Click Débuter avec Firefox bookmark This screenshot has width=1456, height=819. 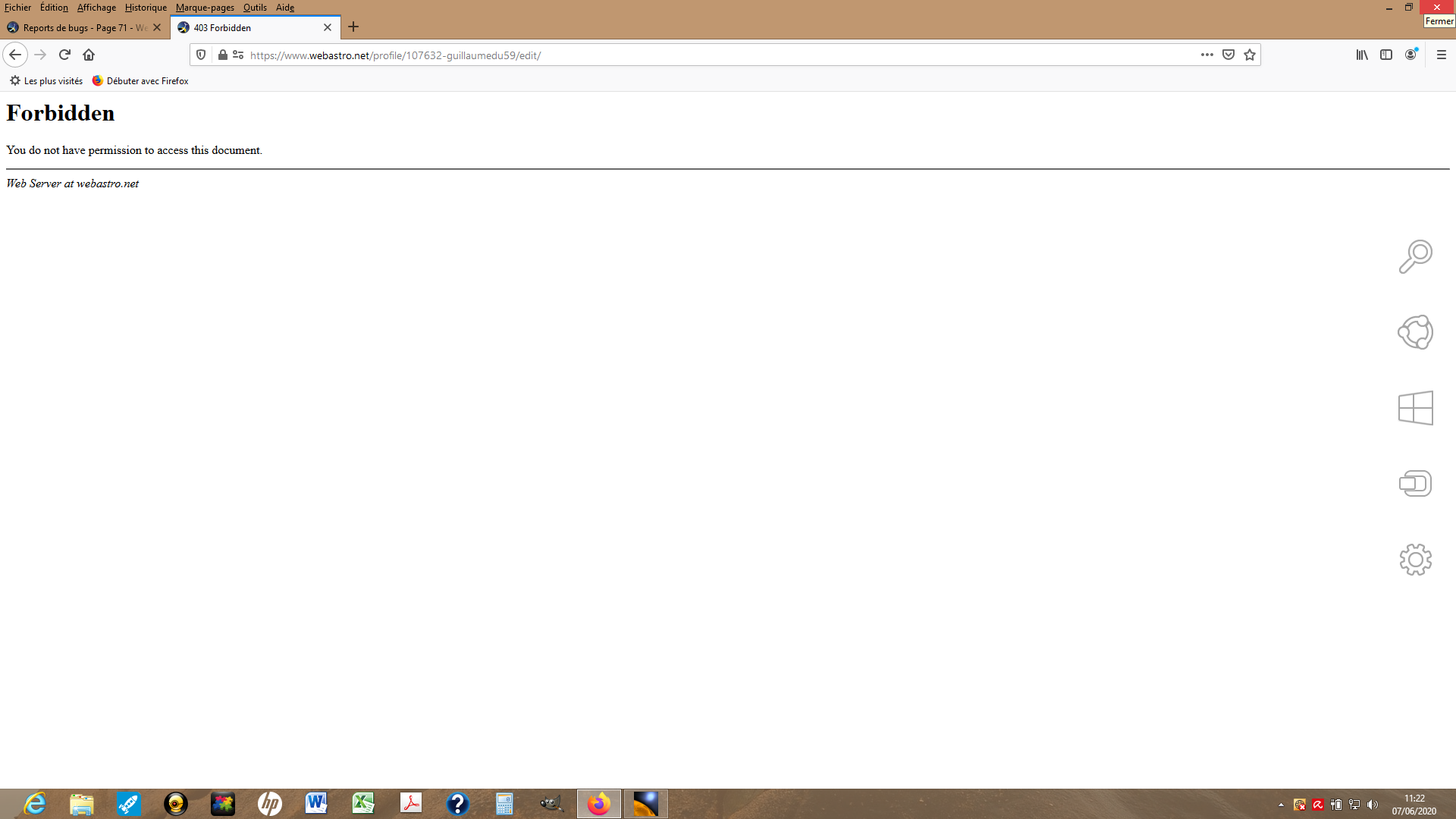pos(140,81)
